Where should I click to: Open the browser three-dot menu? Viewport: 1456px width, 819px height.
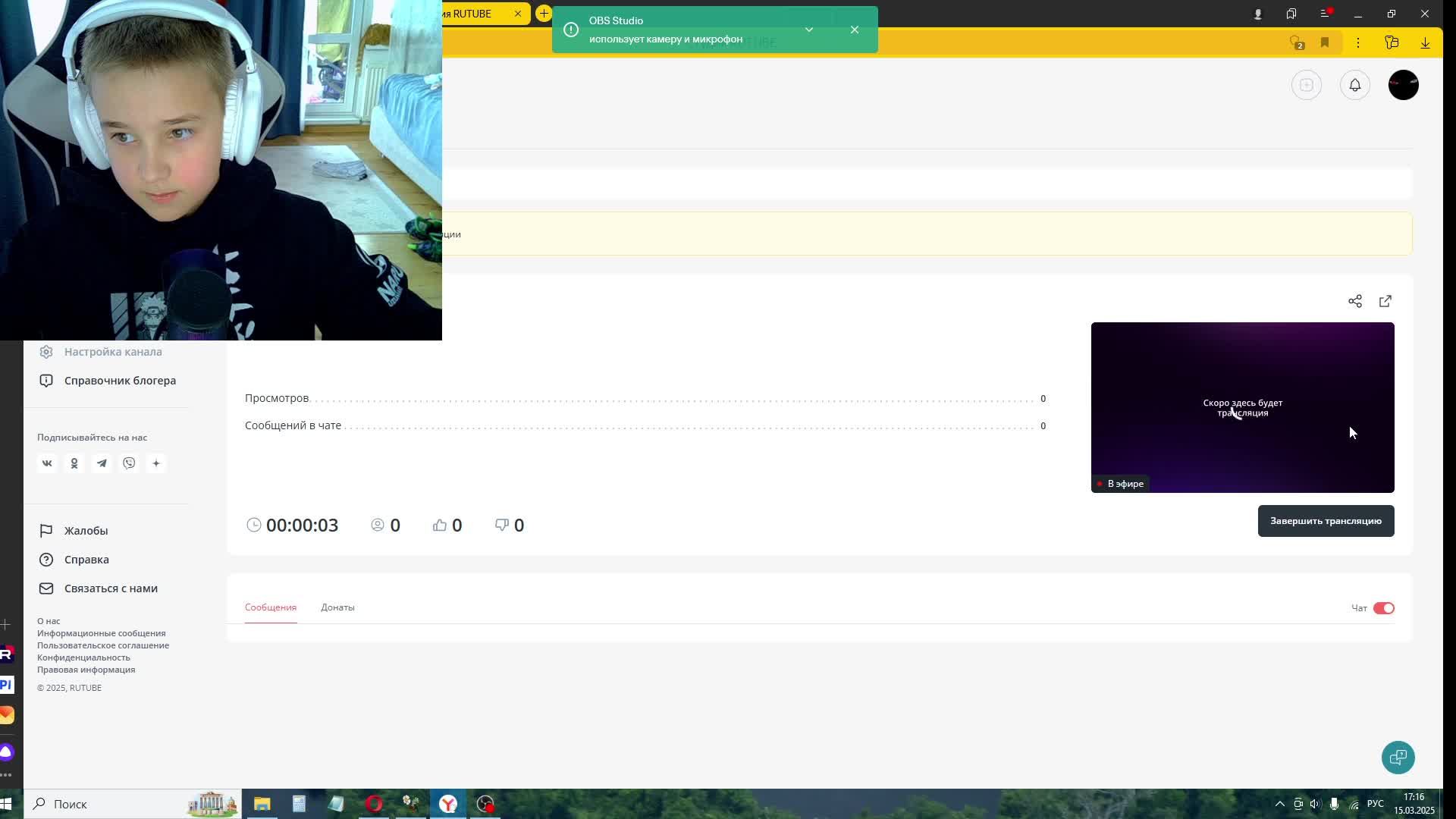coord(1358,43)
